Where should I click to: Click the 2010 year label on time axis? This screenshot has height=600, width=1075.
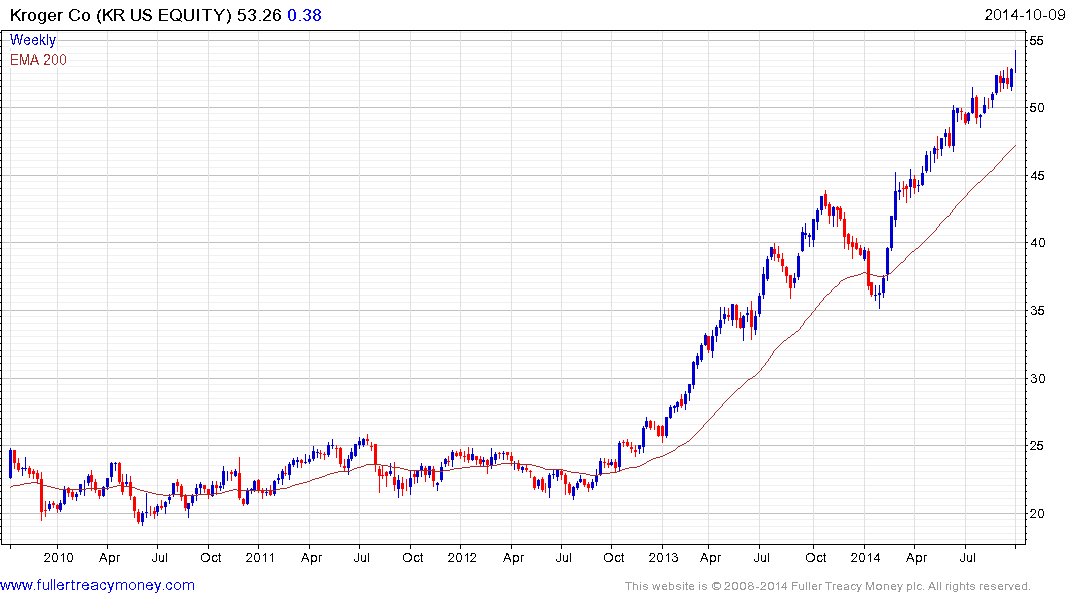pyautogui.click(x=58, y=557)
